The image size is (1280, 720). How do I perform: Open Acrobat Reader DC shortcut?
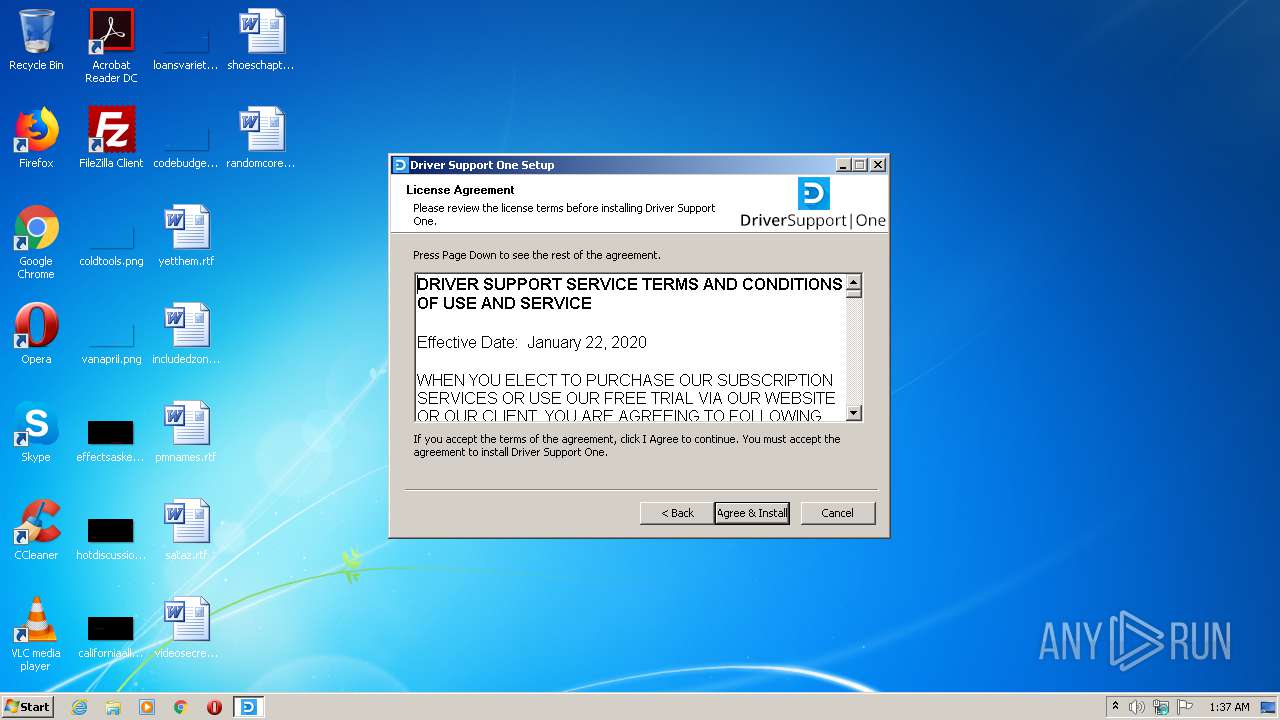(111, 46)
